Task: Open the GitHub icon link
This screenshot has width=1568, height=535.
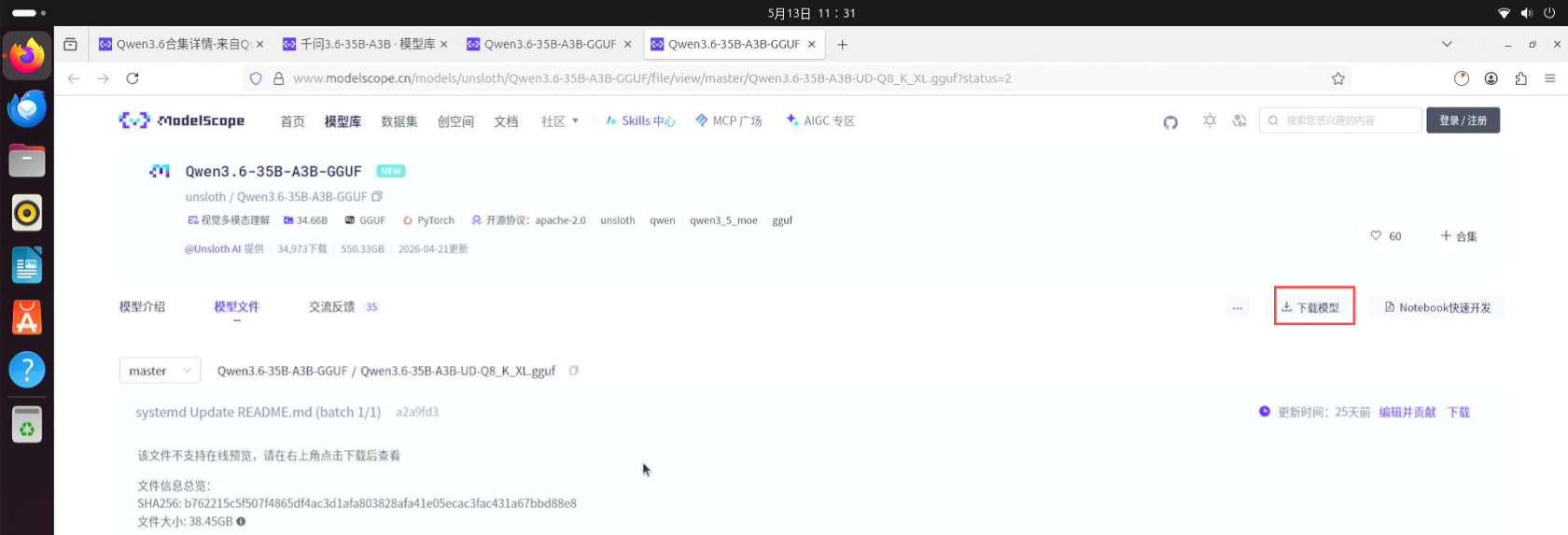Action: [1170, 121]
